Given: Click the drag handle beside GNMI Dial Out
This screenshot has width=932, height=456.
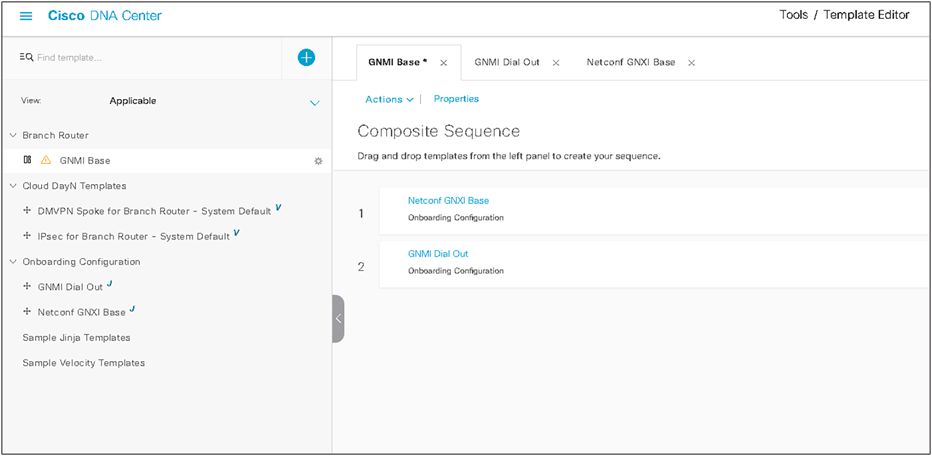Looking at the screenshot, I should [x=26, y=287].
